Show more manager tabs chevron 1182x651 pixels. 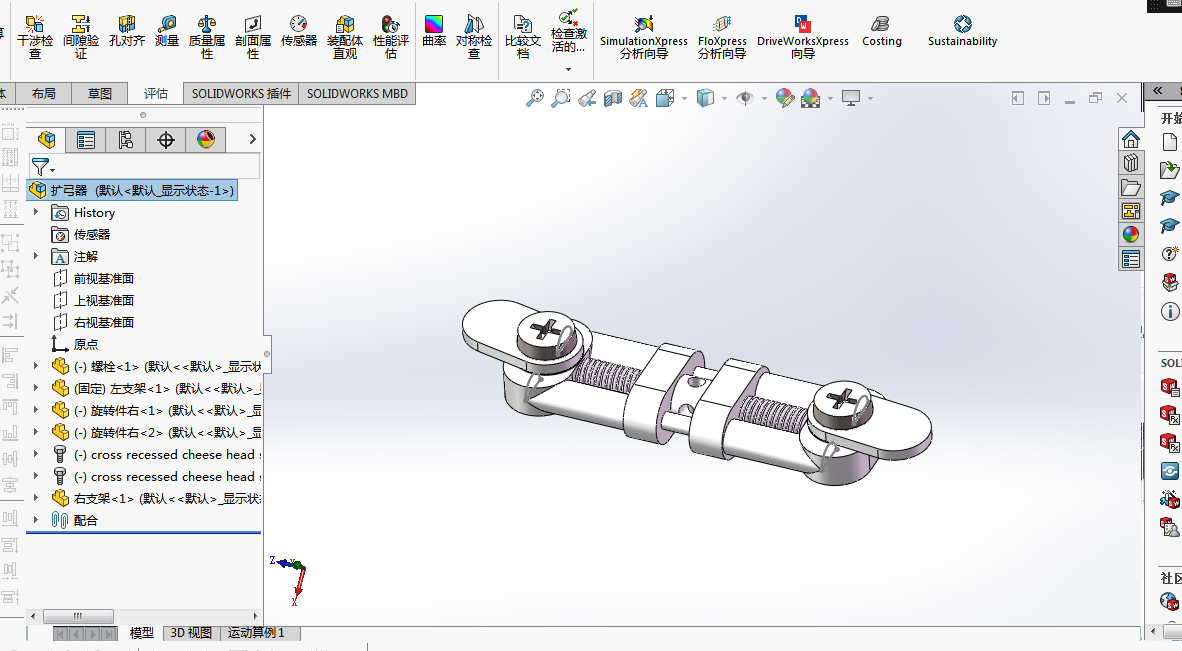point(253,139)
